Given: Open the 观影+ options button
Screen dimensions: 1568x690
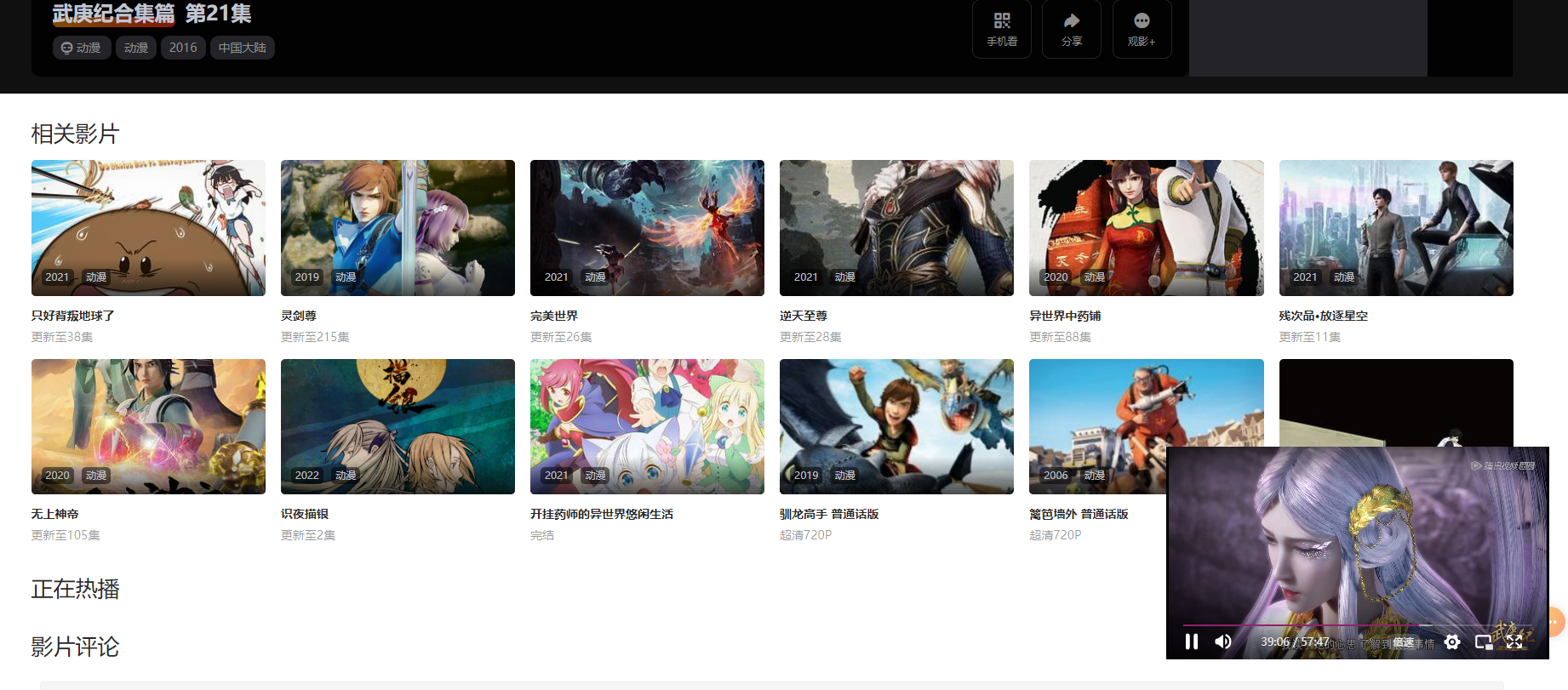Looking at the screenshot, I should pyautogui.click(x=1142, y=29).
